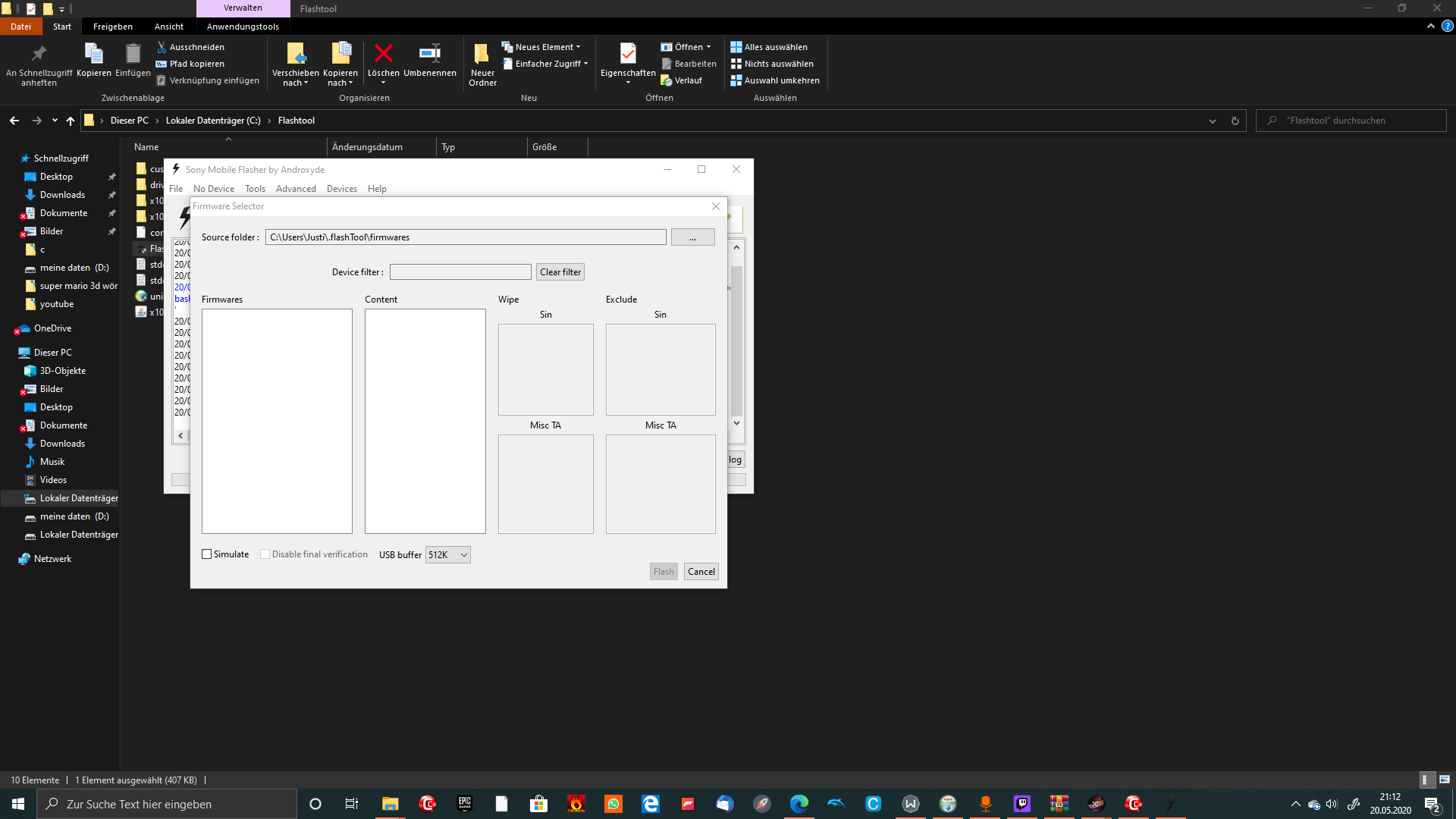This screenshot has height=819, width=1456.
Task: Pin to Schnellzugriff using the pin icon
Action: pyautogui.click(x=39, y=54)
